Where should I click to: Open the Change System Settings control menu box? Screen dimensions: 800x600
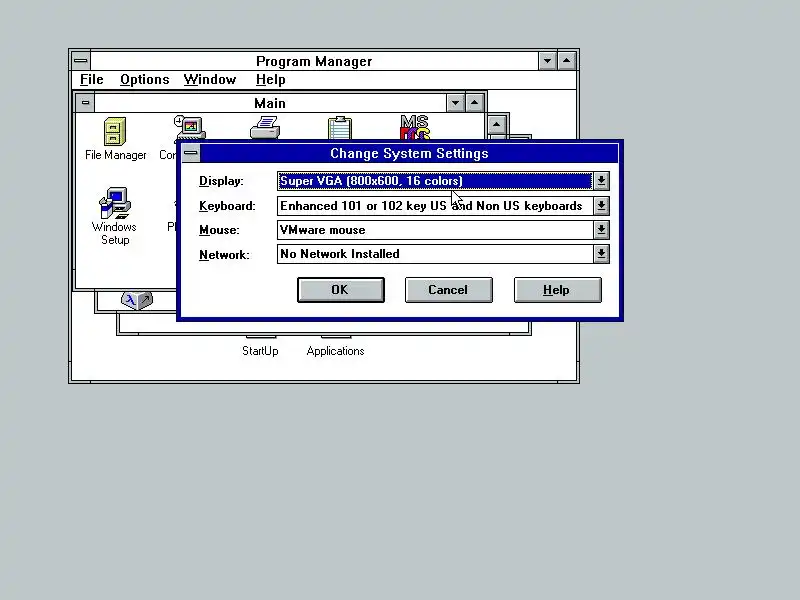191,153
